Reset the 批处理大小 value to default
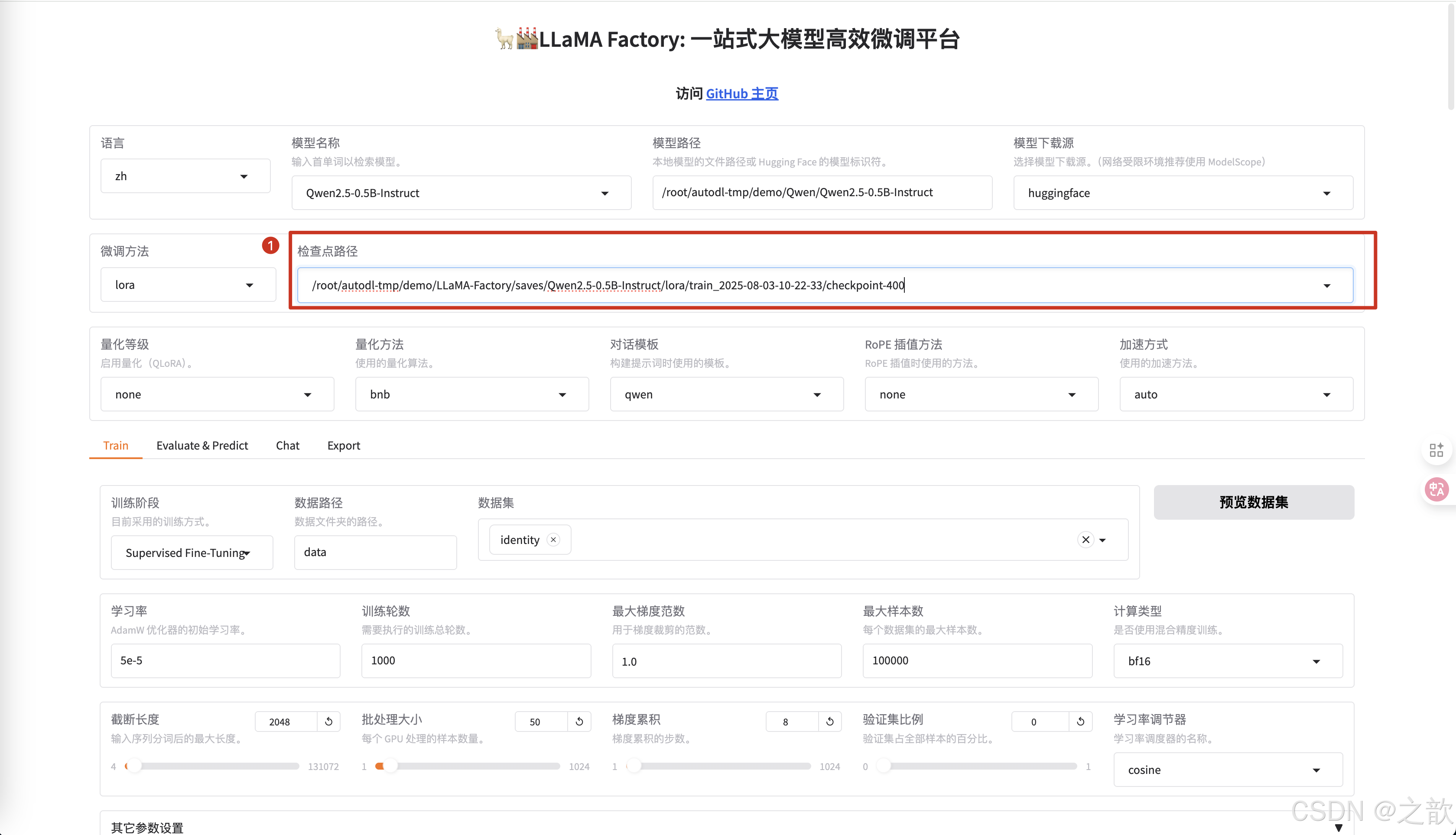This screenshot has width=1456, height=835. coord(579,722)
